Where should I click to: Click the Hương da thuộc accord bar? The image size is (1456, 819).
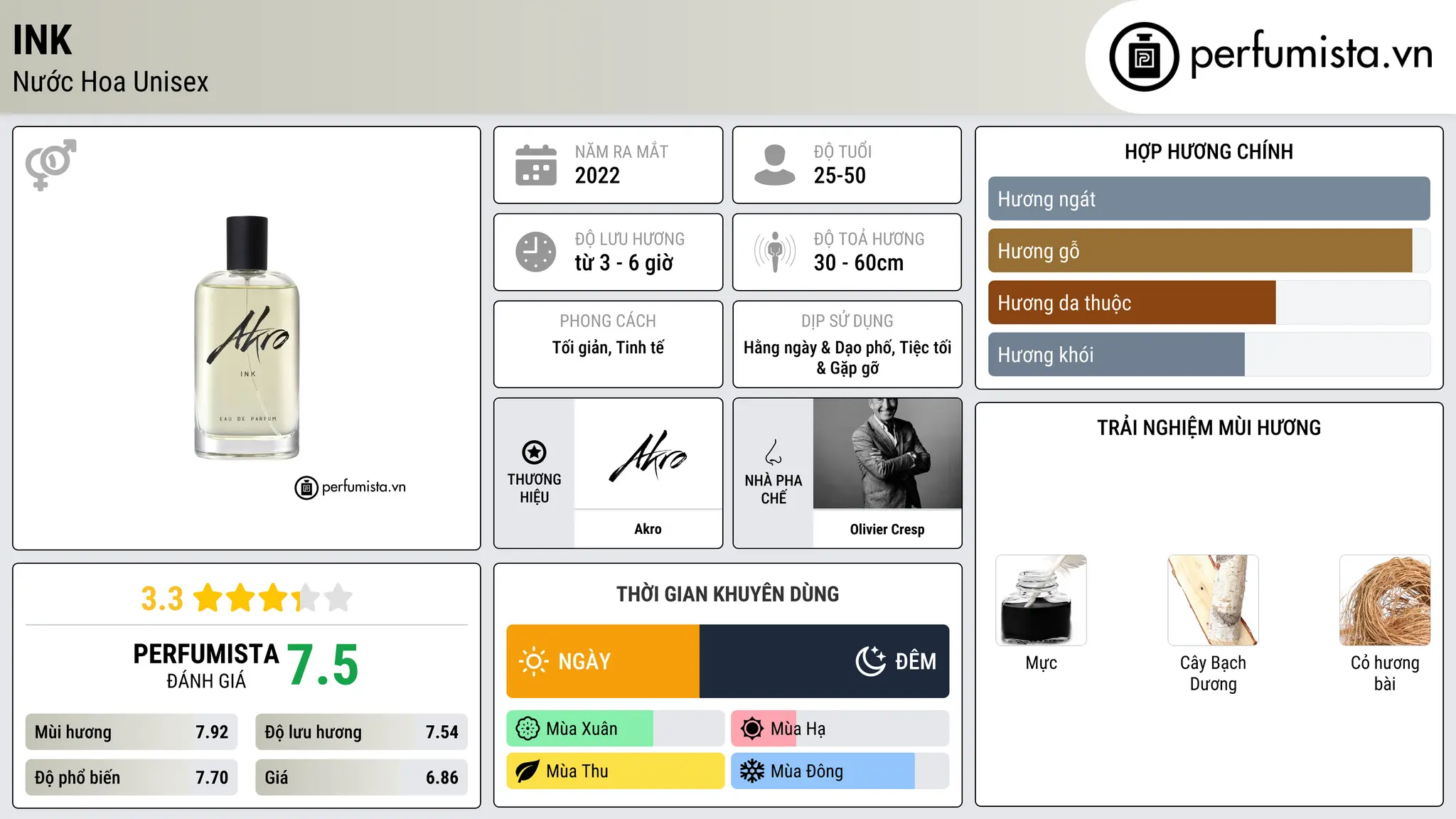(1209, 303)
